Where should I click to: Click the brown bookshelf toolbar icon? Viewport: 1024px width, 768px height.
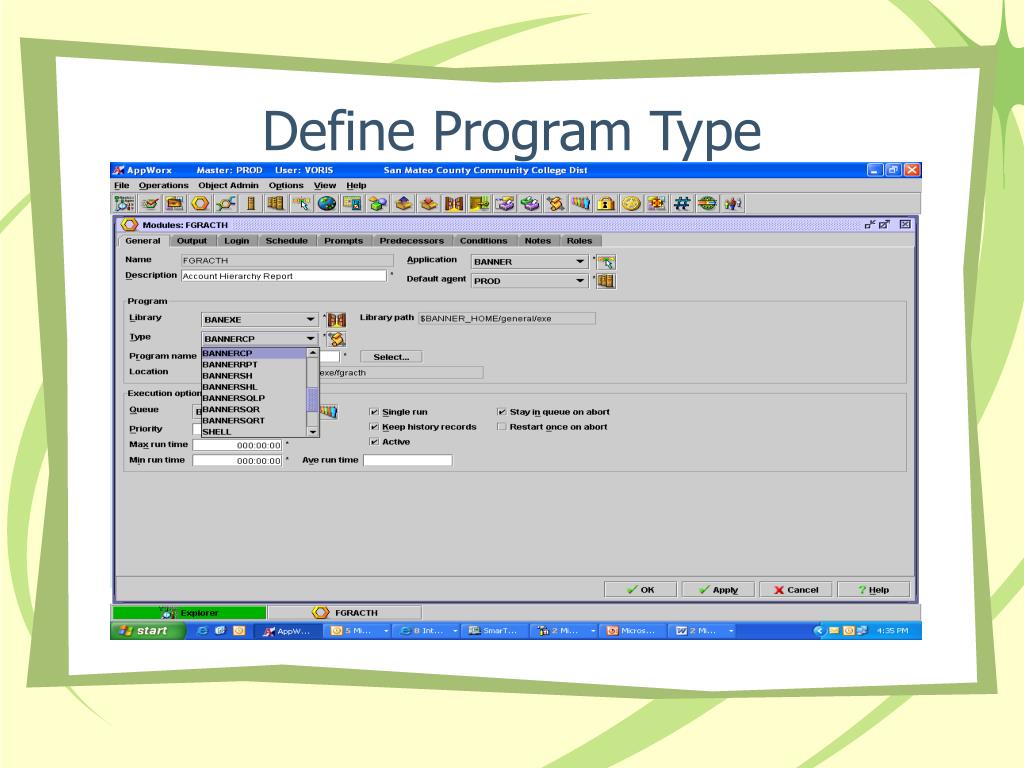coord(276,204)
